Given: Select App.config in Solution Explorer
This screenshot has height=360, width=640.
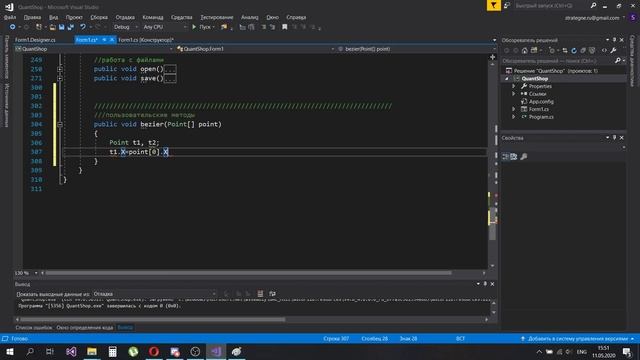Looking at the screenshot, I should pyautogui.click(x=541, y=102).
